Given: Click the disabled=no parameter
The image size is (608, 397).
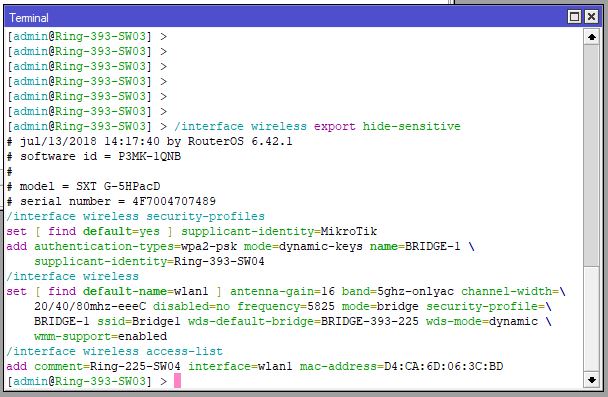Looking at the screenshot, I should point(191,306).
